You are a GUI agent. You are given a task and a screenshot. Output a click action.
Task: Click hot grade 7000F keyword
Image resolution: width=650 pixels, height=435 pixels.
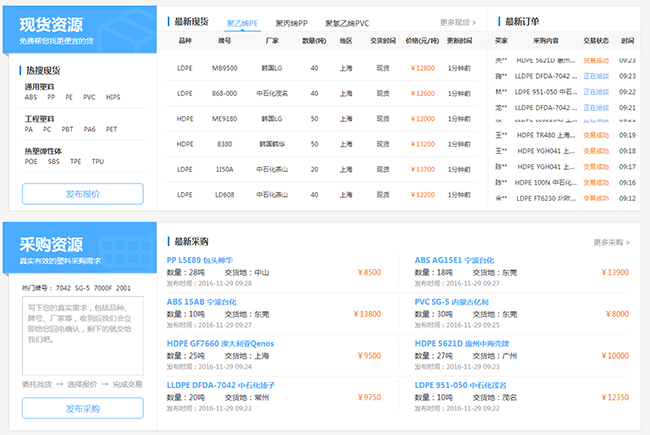(x=104, y=287)
